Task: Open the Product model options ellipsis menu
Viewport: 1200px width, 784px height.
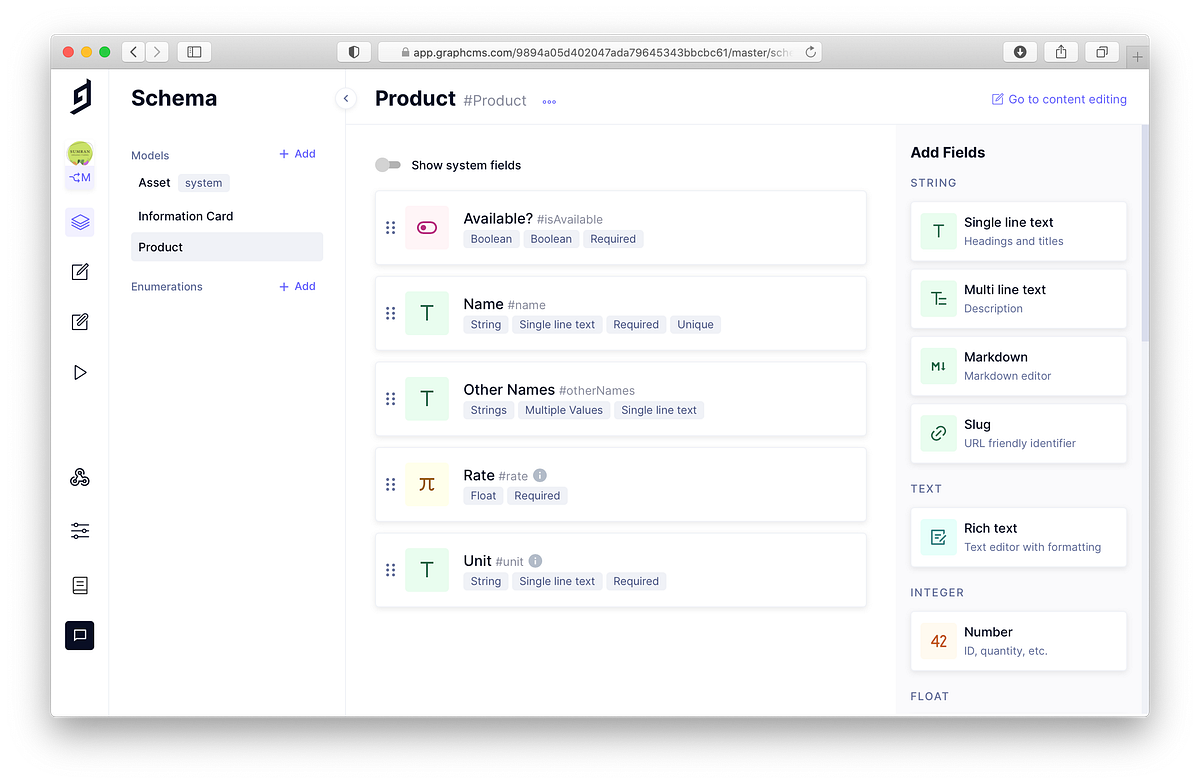Action: click(x=548, y=101)
